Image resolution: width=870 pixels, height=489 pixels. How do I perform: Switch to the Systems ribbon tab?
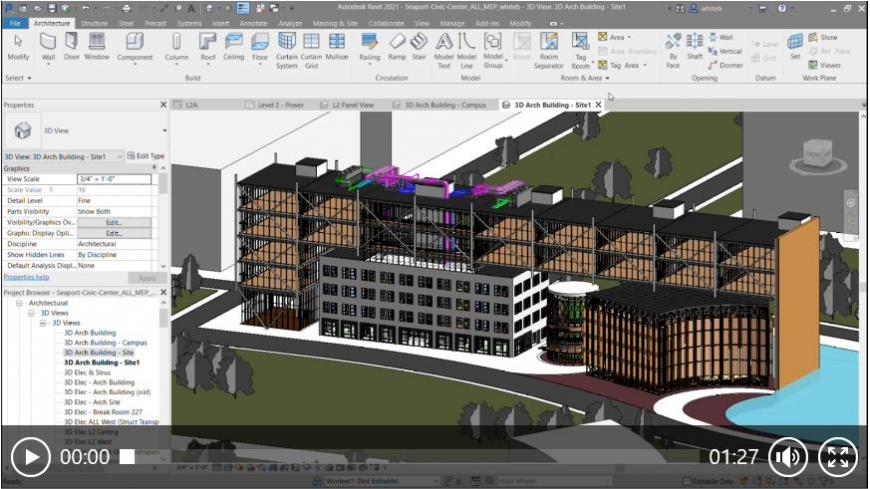coord(189,23)
